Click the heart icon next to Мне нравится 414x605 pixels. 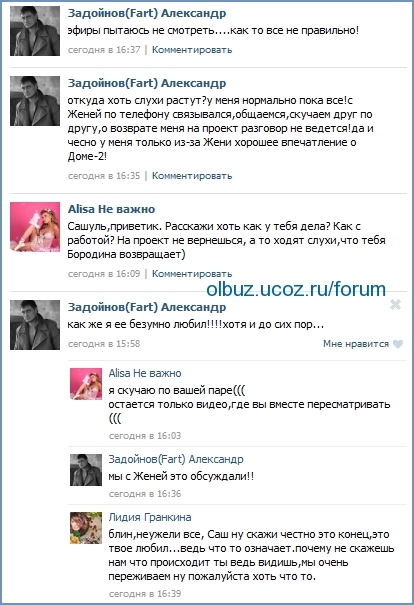click(x=398, y=344)
